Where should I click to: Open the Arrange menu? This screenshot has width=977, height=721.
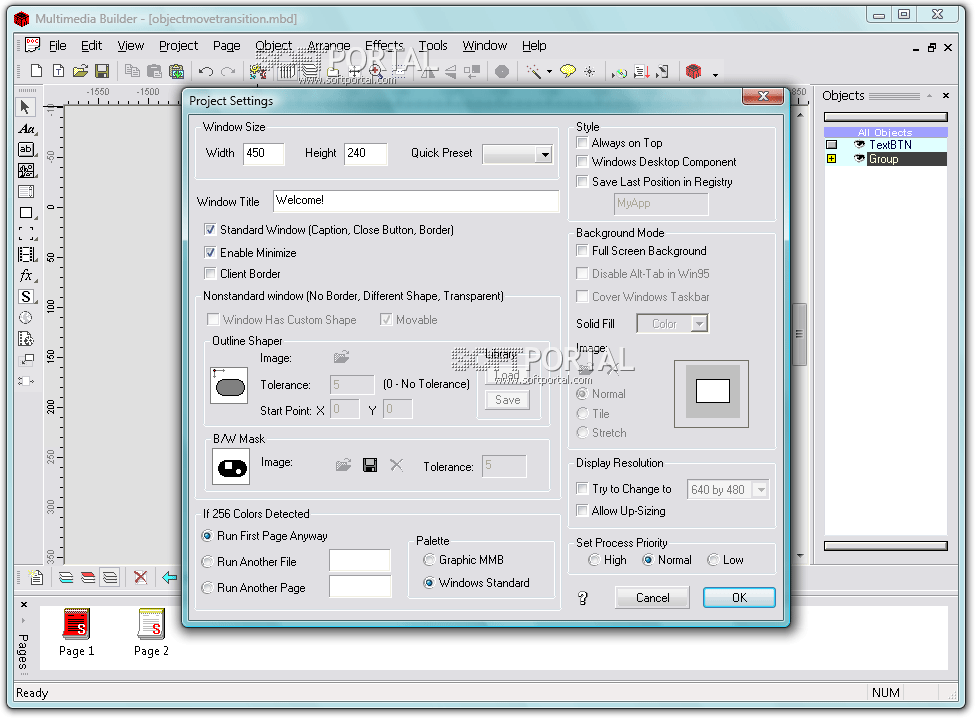click(x=328, y=46)
